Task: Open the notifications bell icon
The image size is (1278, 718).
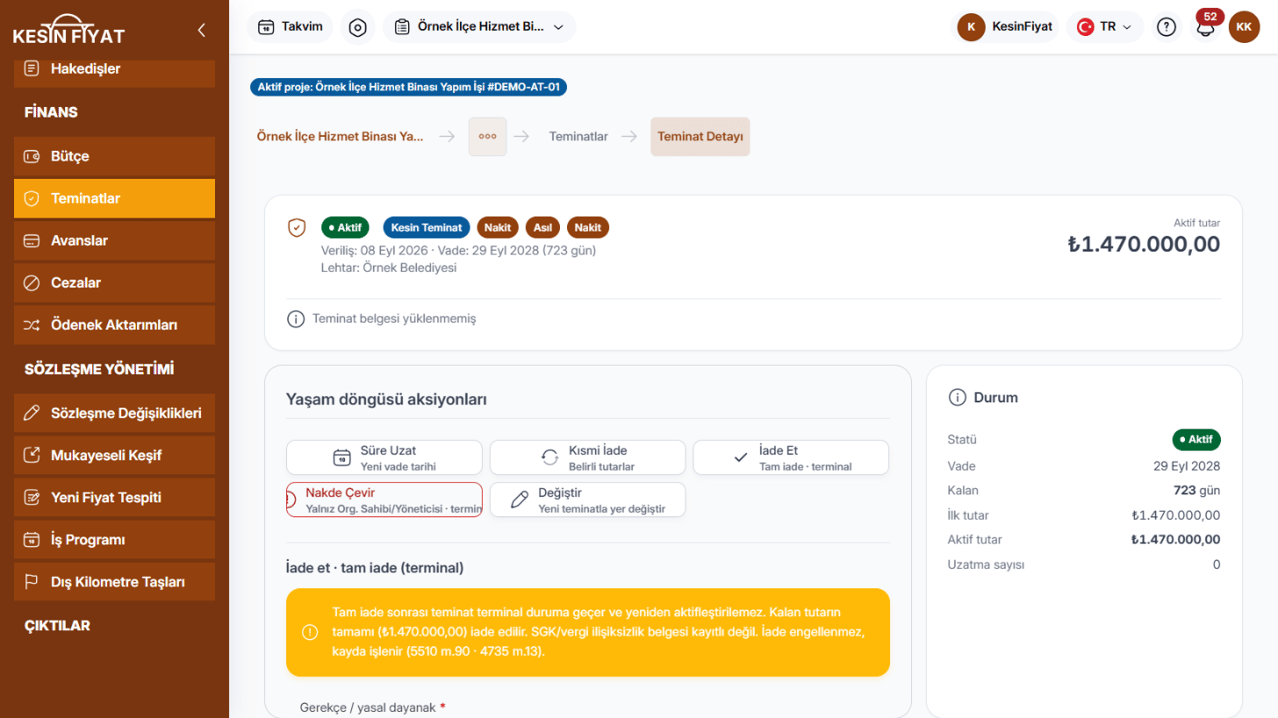Action: (1206, 27)
